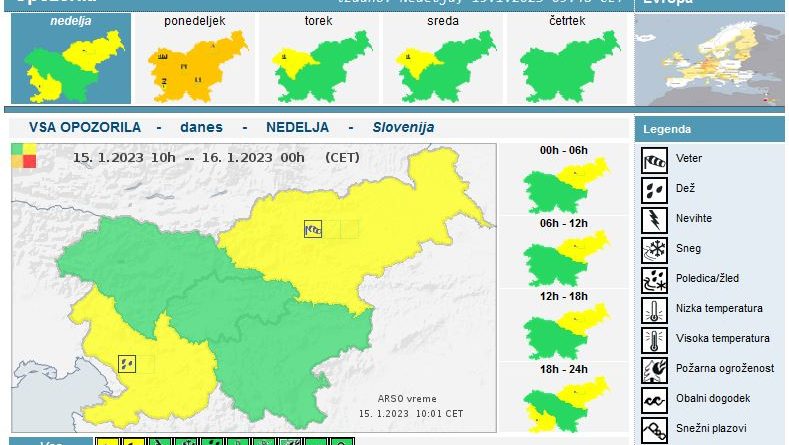Click the Slovenija heading link
789x445 pixels.
[404, 127]
